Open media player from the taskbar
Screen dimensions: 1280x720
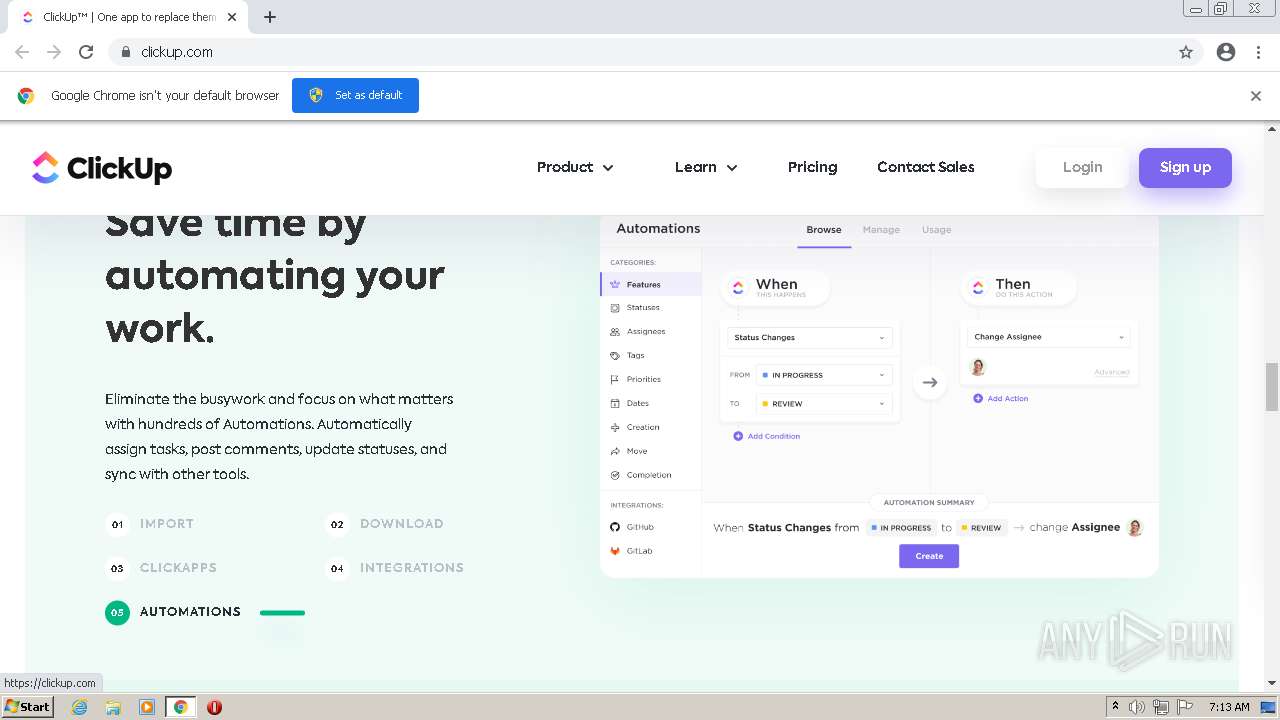pos(147,707)
